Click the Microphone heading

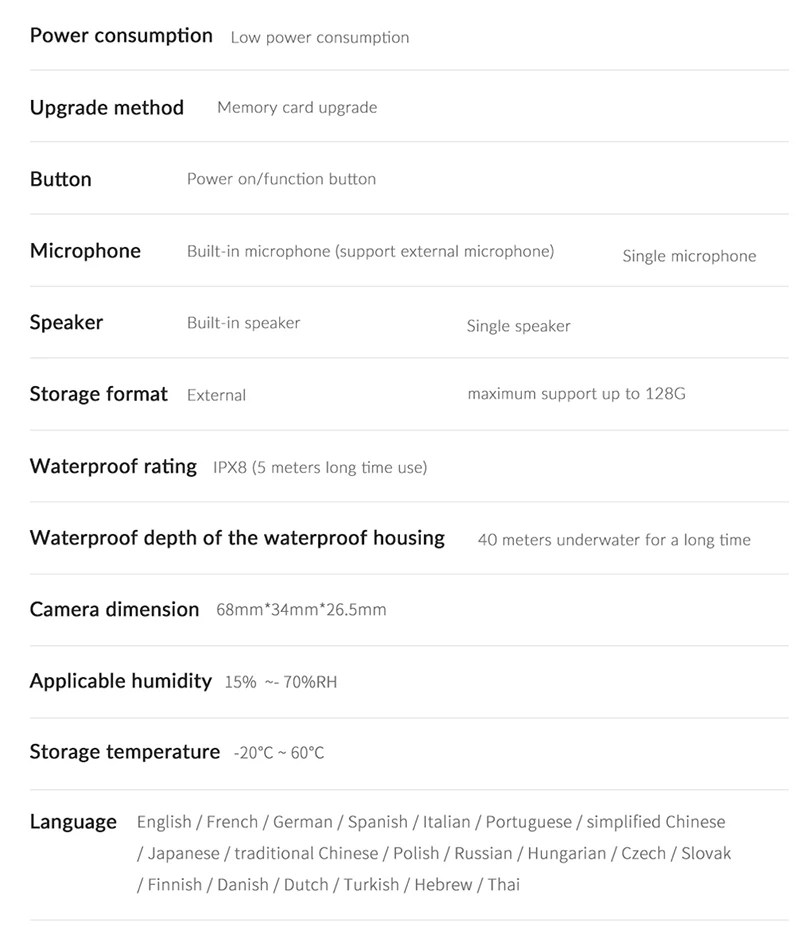[85, 251]
